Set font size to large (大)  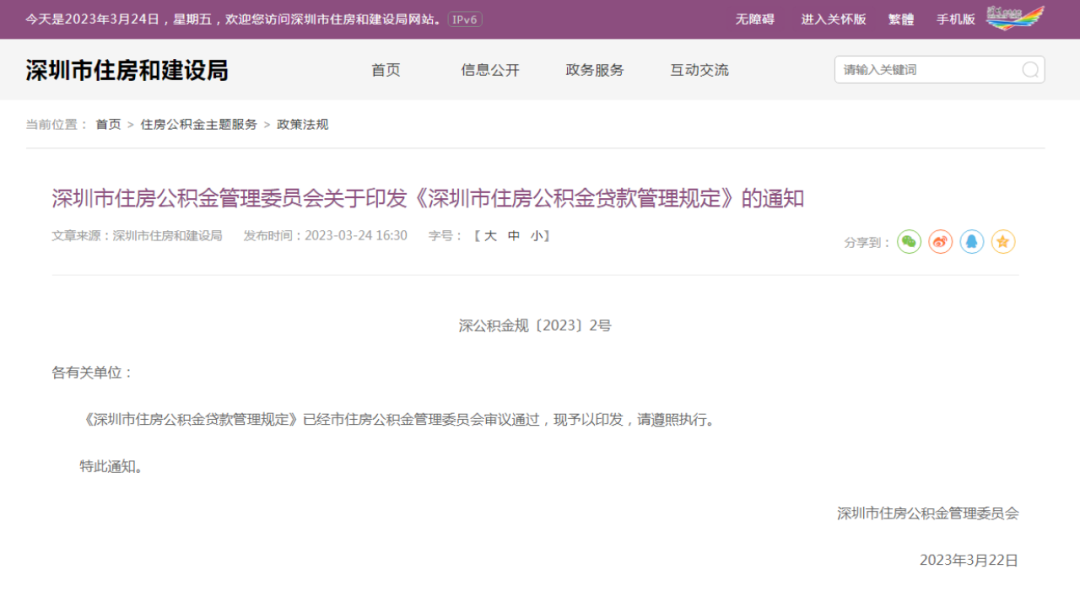coord(490,236)
